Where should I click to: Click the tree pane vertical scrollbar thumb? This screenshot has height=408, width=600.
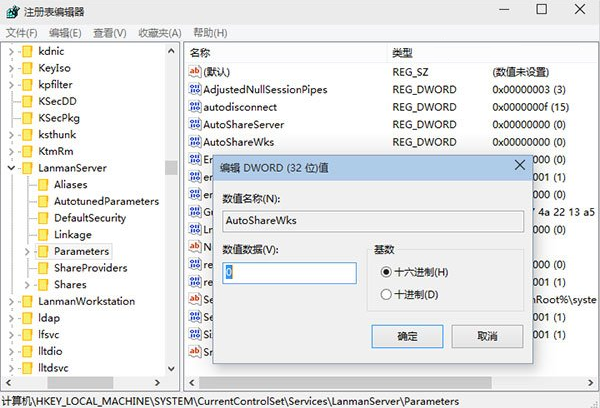[x=171, y=168]
